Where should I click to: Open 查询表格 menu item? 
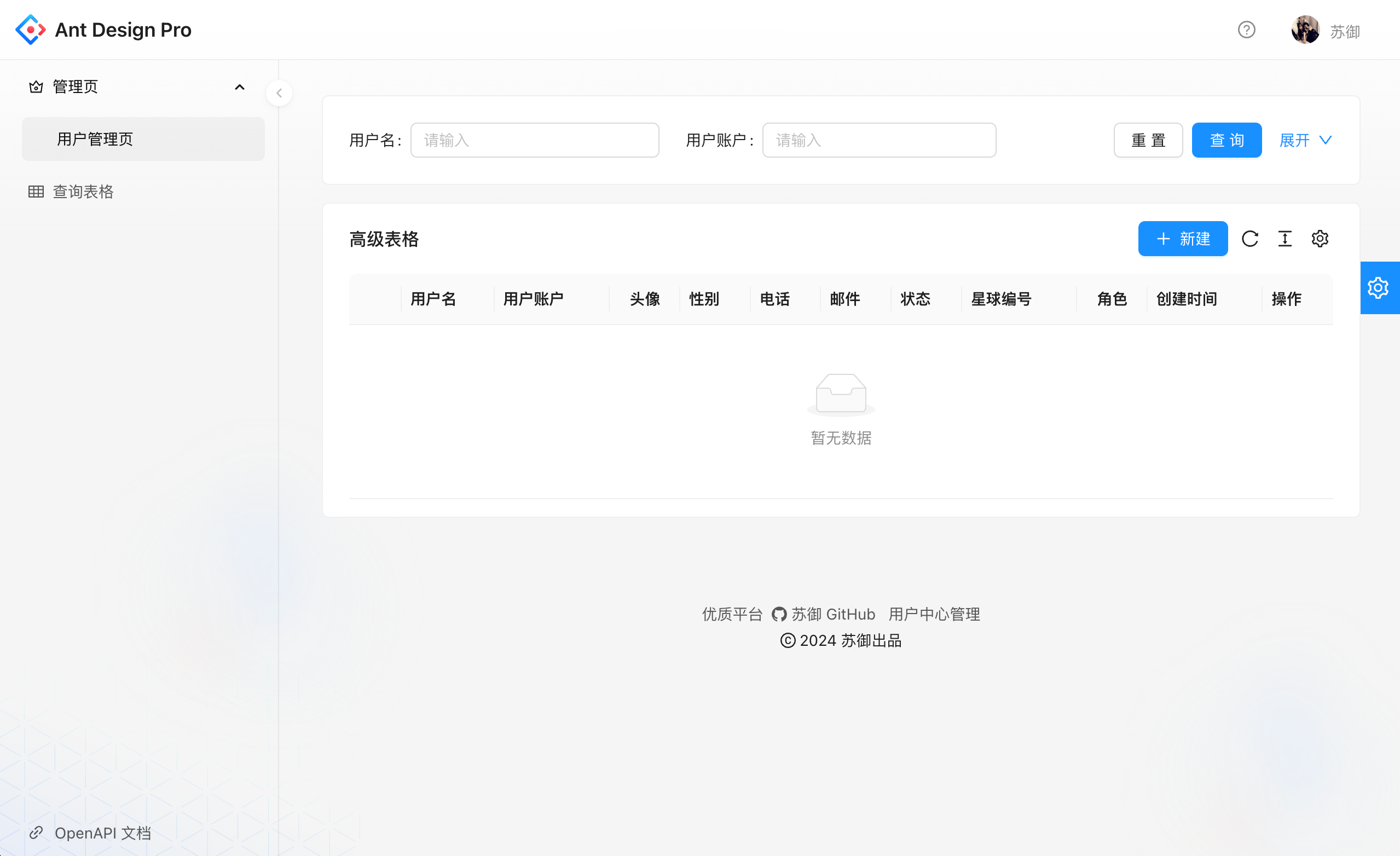83,192
